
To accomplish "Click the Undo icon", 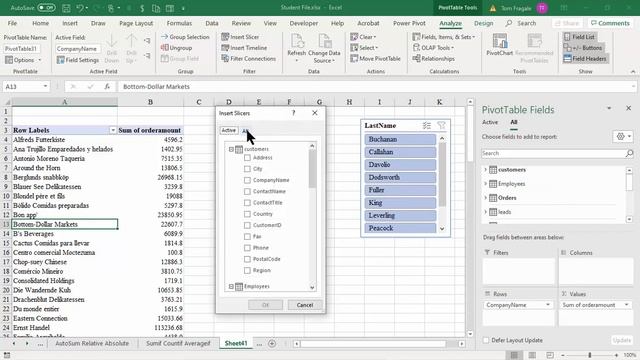I will (x=80, y=8).
